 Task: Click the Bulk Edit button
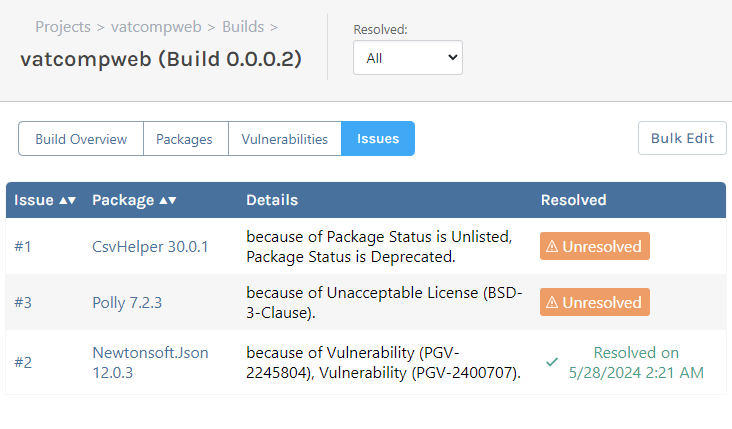pos(682,138)
